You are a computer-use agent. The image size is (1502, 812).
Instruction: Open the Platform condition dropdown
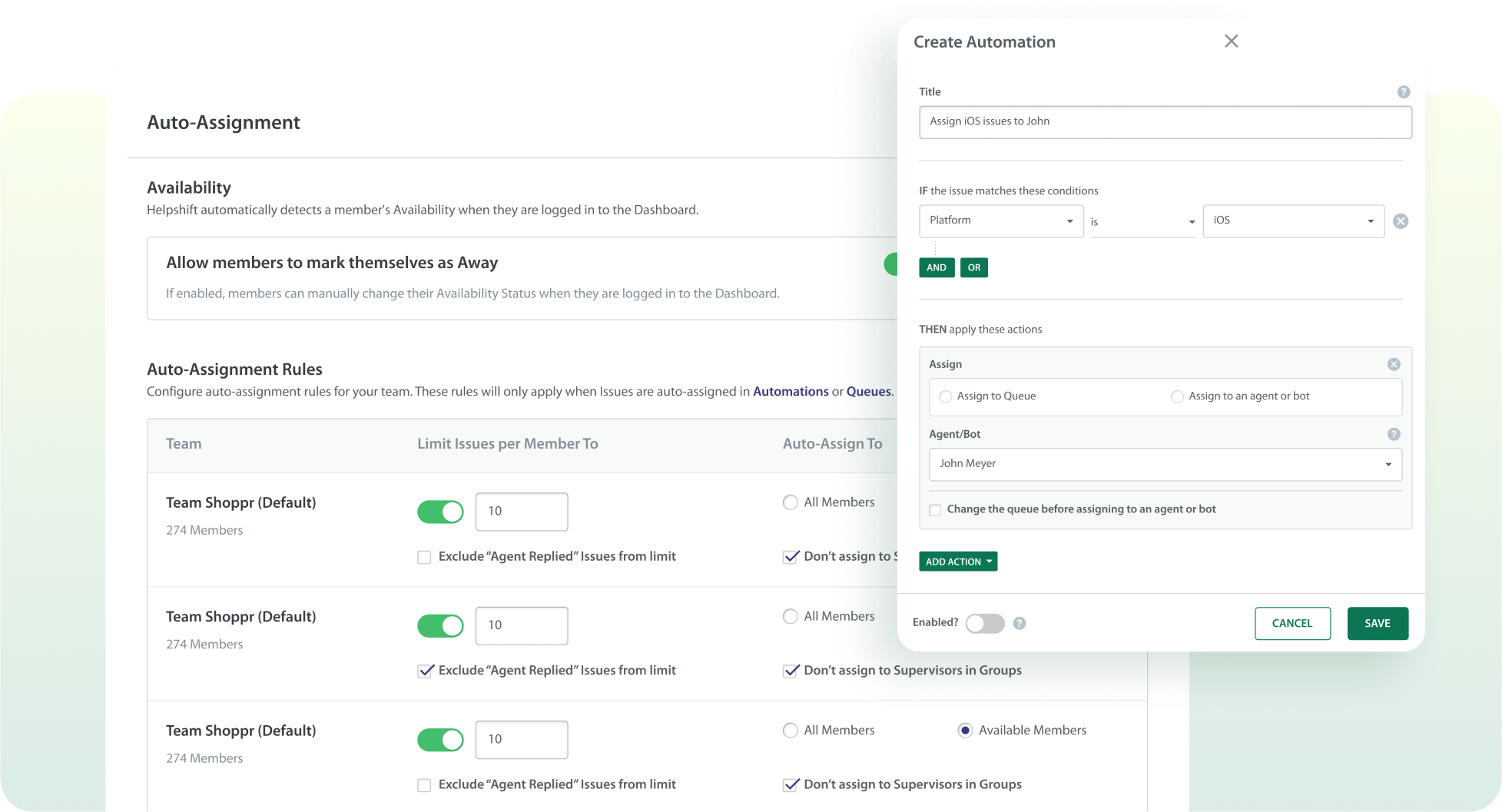[1000, 220]
